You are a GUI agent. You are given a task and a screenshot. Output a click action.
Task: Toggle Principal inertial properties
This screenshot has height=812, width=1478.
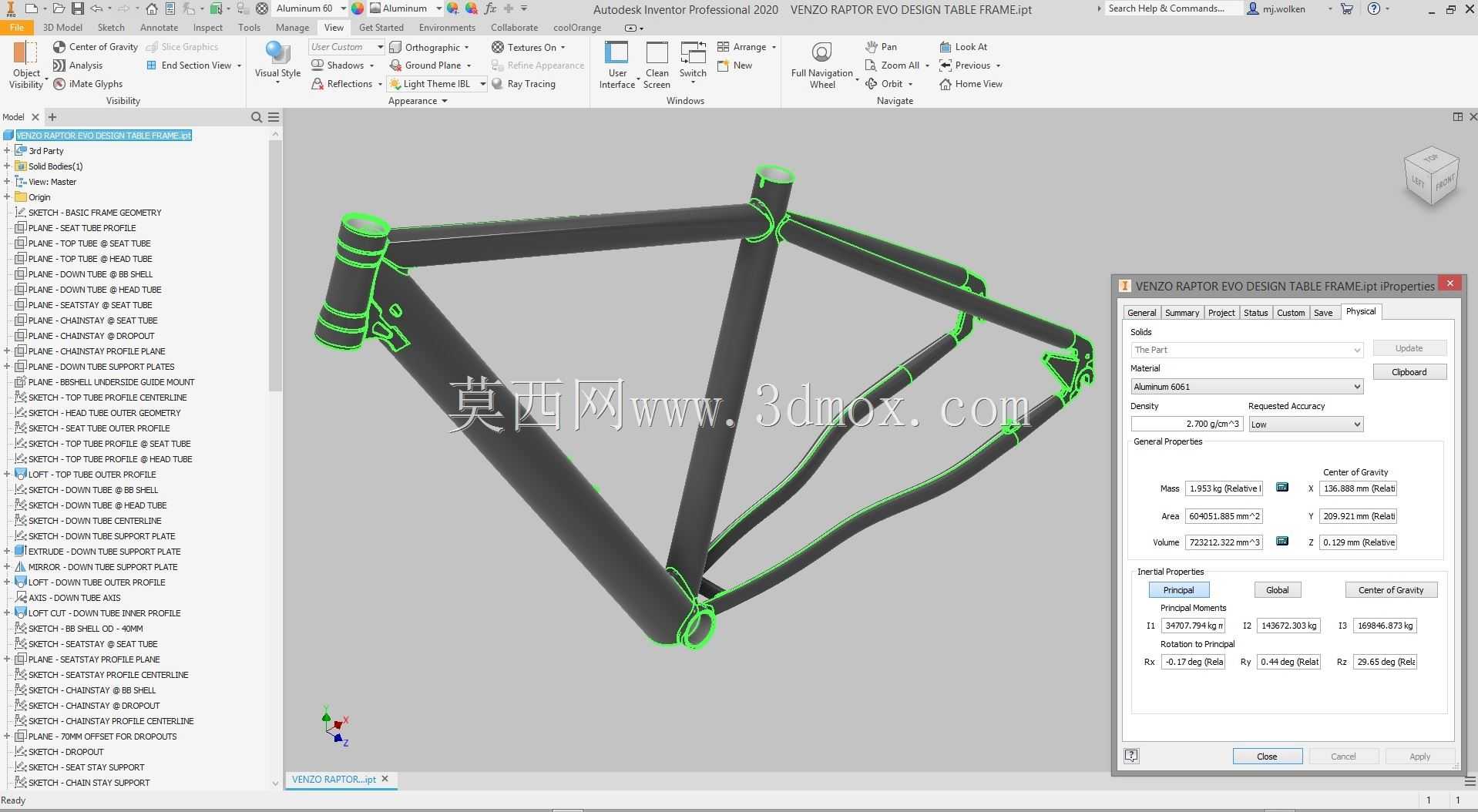click(x=1178, y=590)
